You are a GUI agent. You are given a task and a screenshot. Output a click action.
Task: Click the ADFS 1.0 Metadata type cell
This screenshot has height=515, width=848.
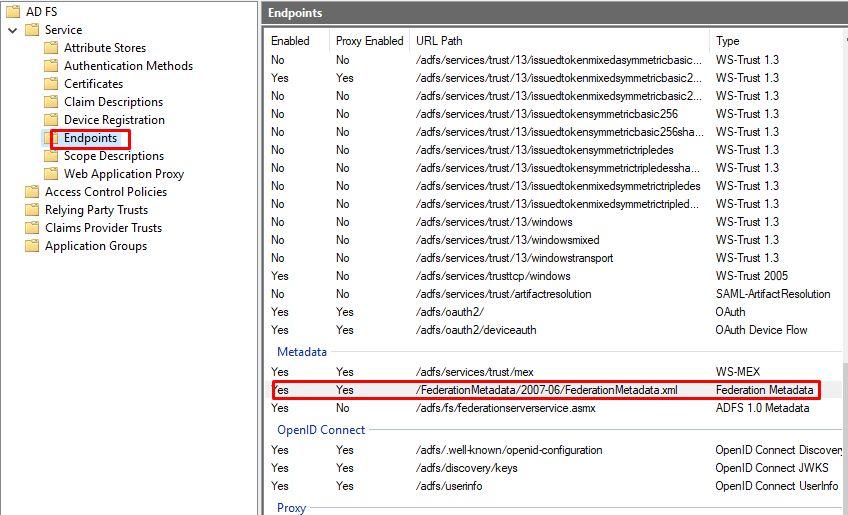[x=763, y=408]
